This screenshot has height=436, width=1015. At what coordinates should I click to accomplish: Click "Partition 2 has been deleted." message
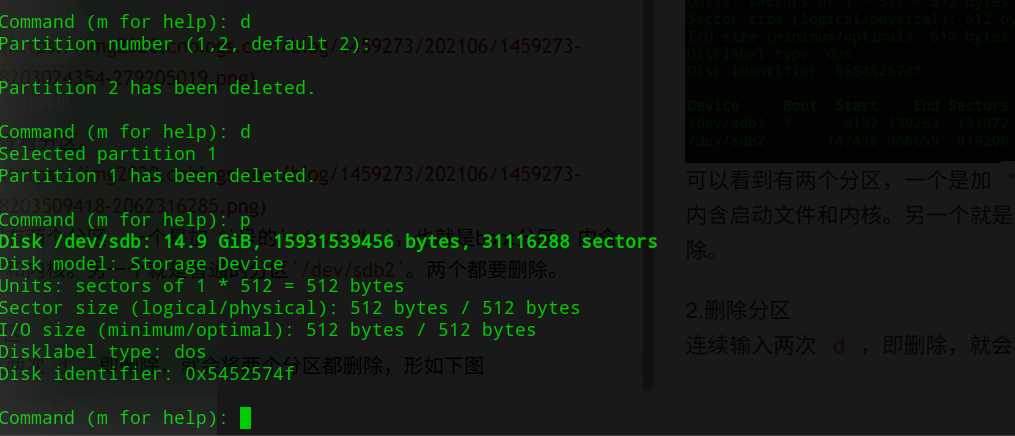coord(158,88)
